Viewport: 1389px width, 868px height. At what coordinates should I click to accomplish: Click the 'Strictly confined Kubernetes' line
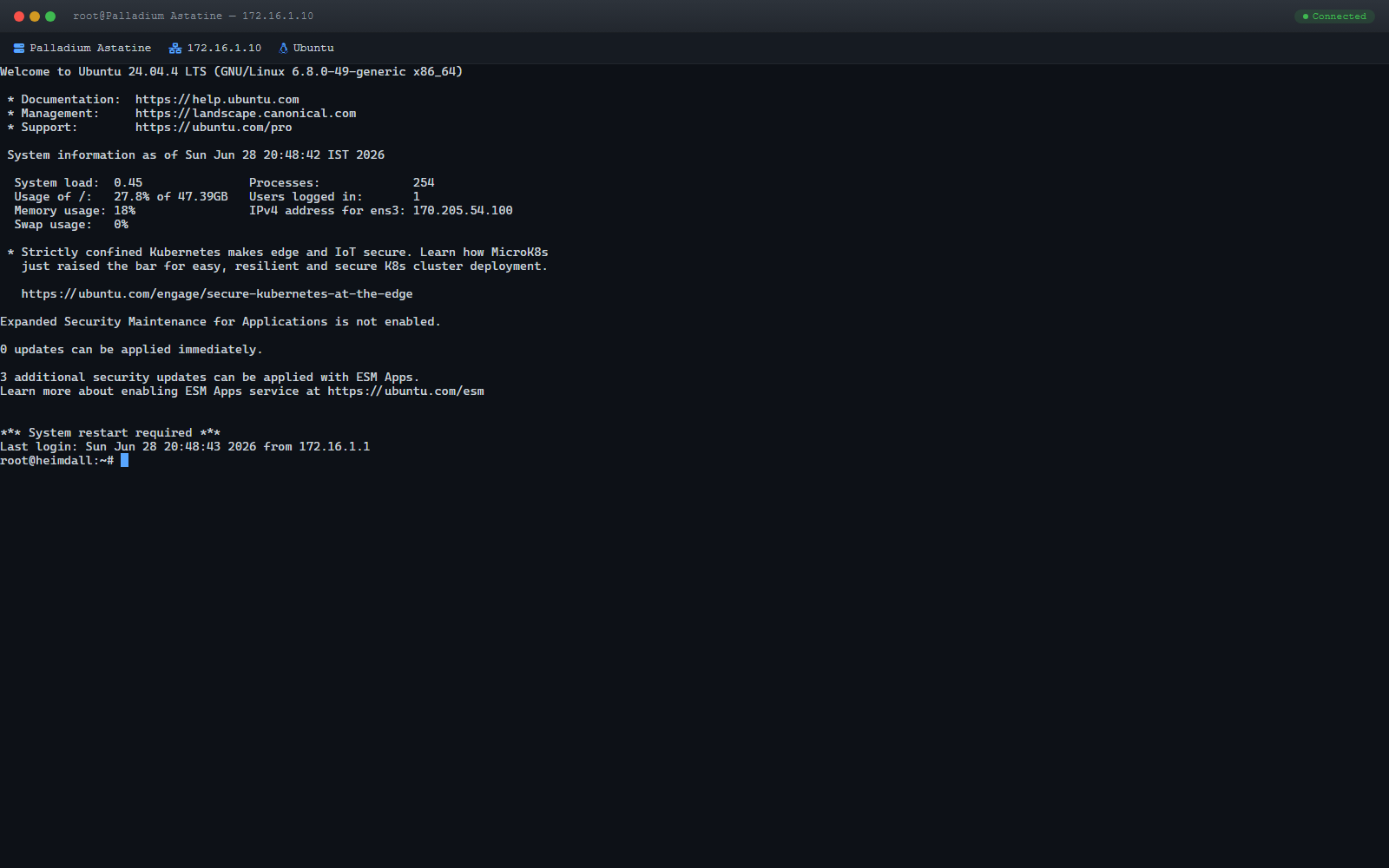tap(278, 253)
